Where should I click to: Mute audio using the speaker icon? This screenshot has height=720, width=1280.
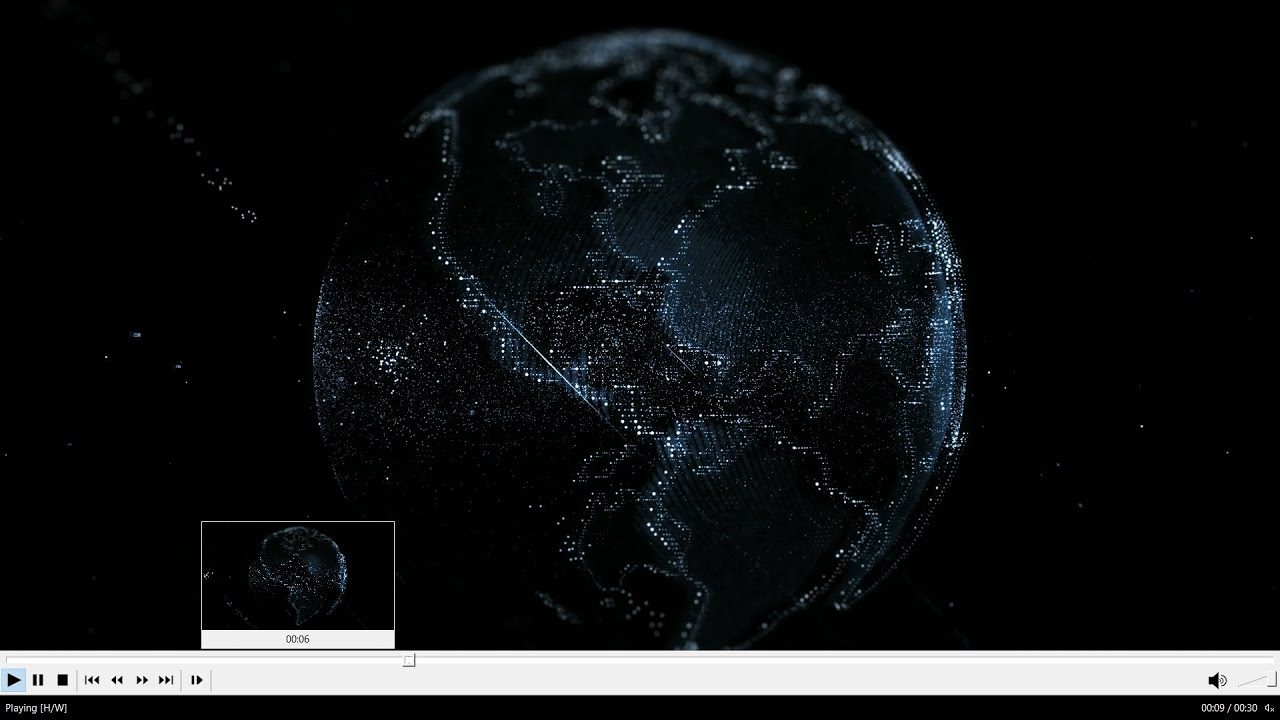(1217, 681)
